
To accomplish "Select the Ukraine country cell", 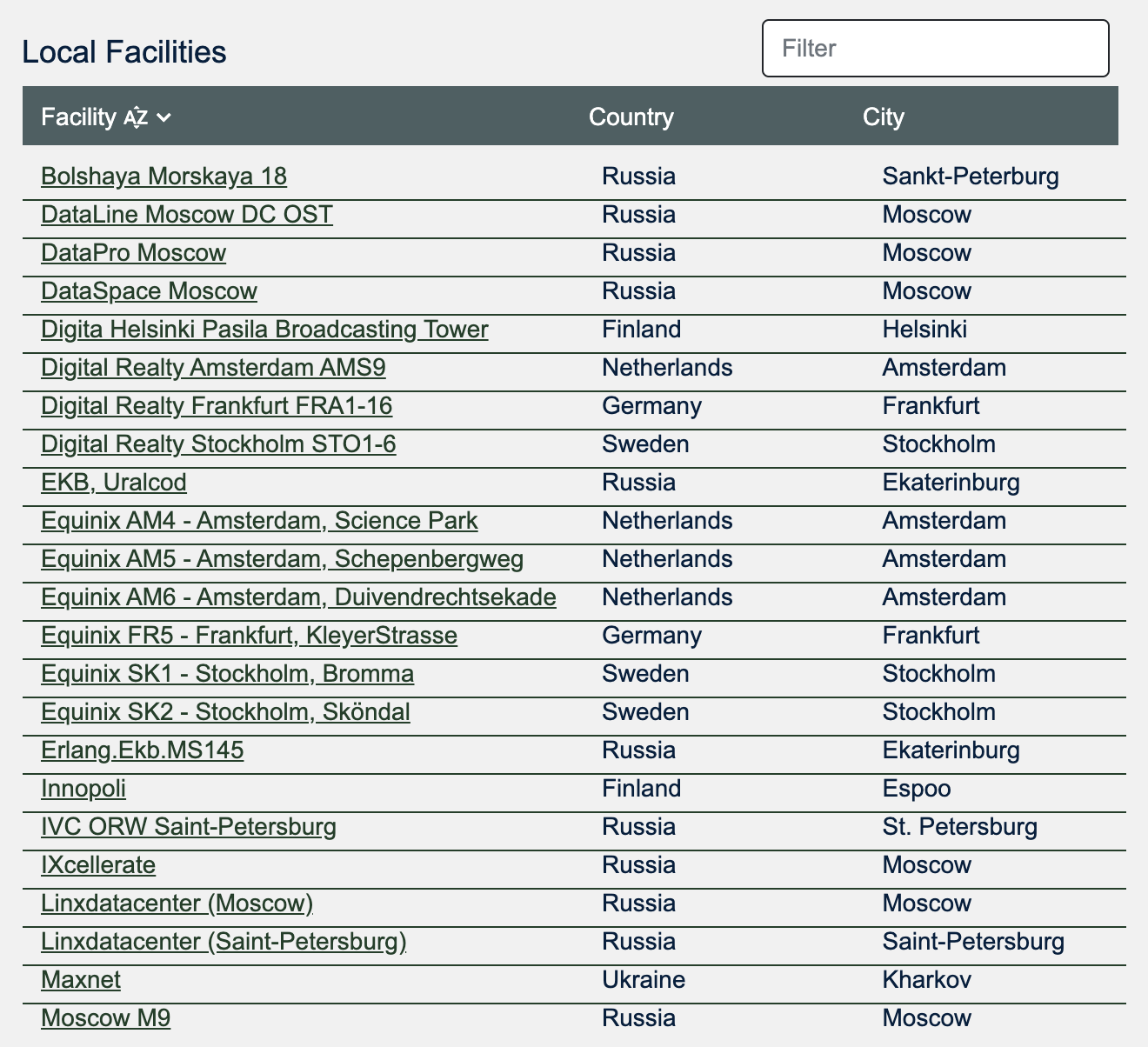I will pyautogui.click(x=644, y=980).
